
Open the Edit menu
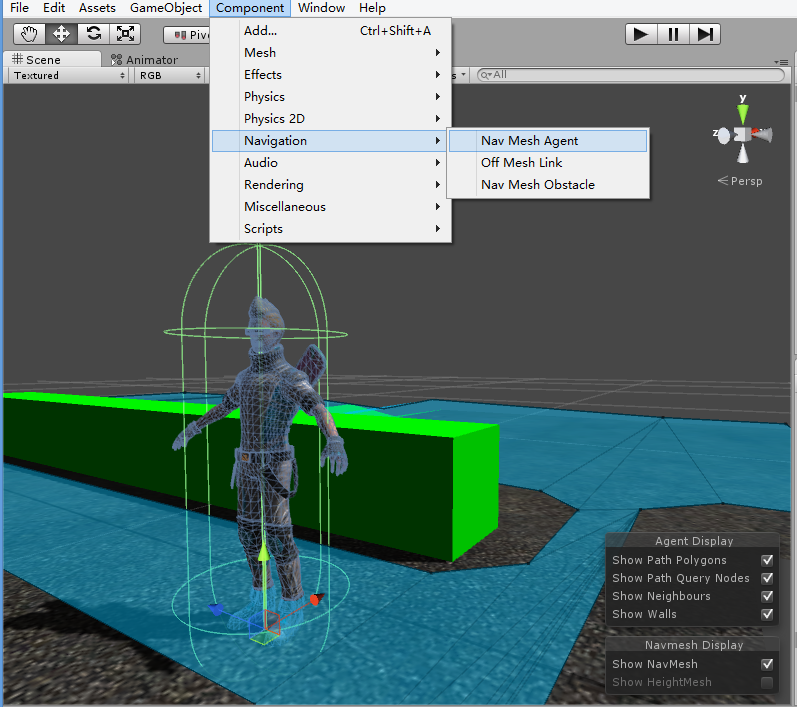(x=54, y=8)
